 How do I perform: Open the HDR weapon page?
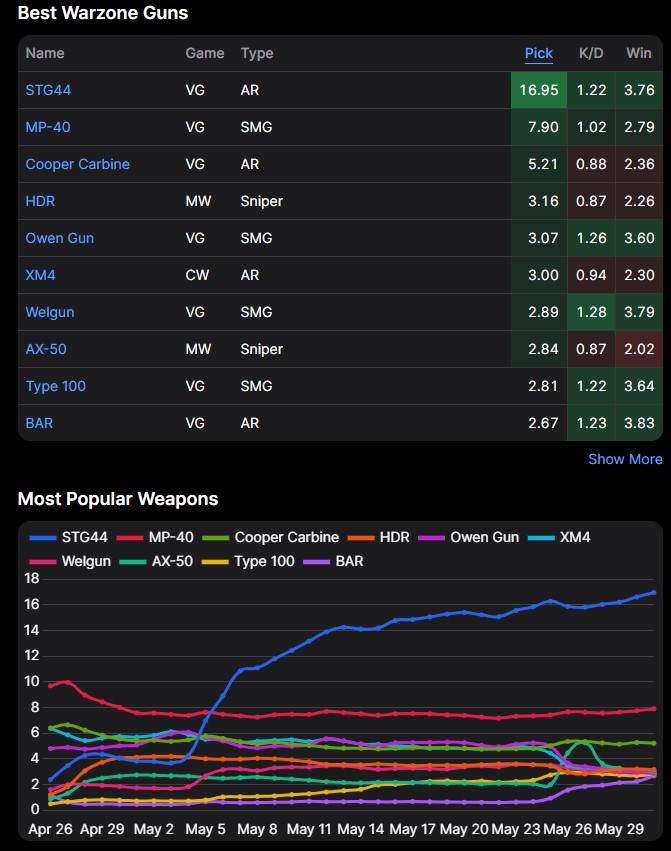[40, 201]
